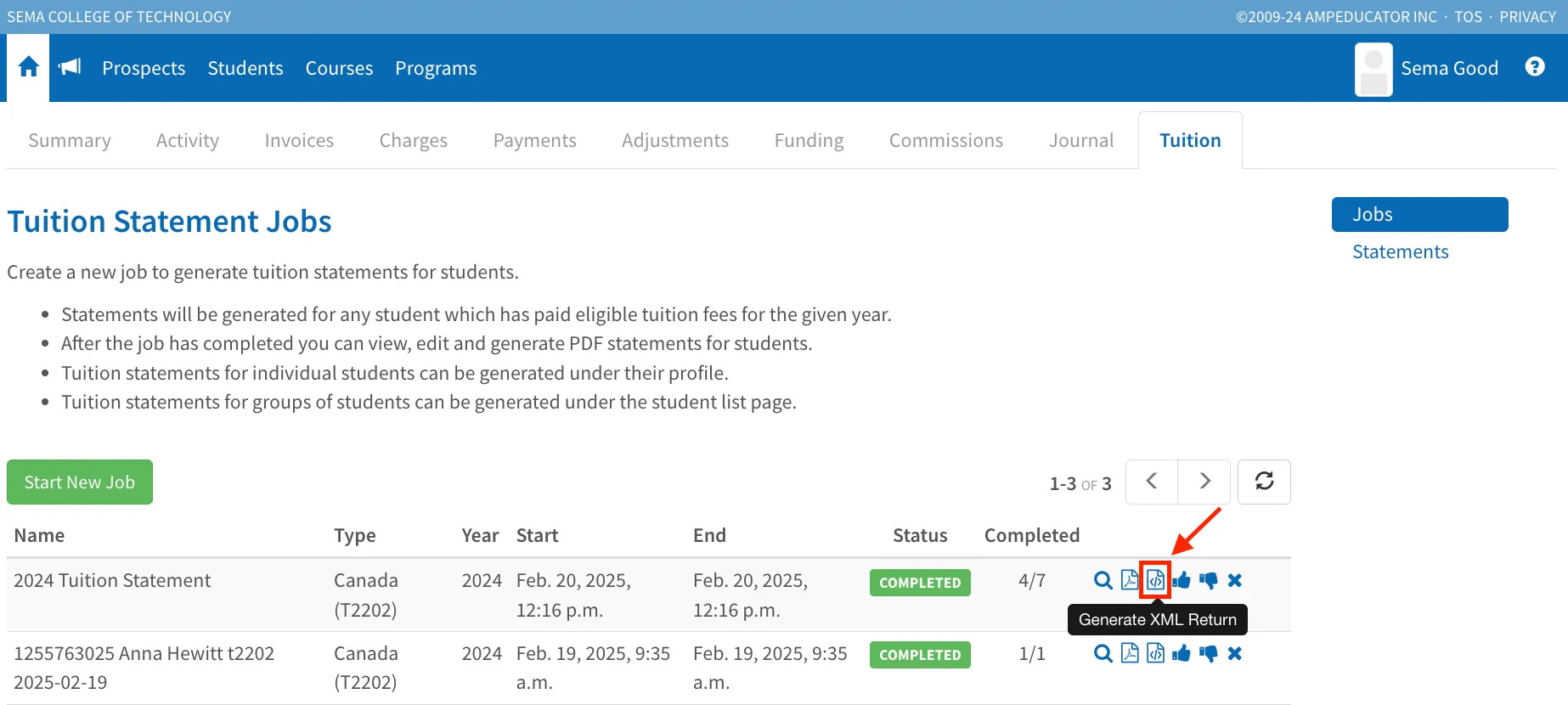Generate XML Return for 2024 Tuition Statement

tap(1155, 580)
